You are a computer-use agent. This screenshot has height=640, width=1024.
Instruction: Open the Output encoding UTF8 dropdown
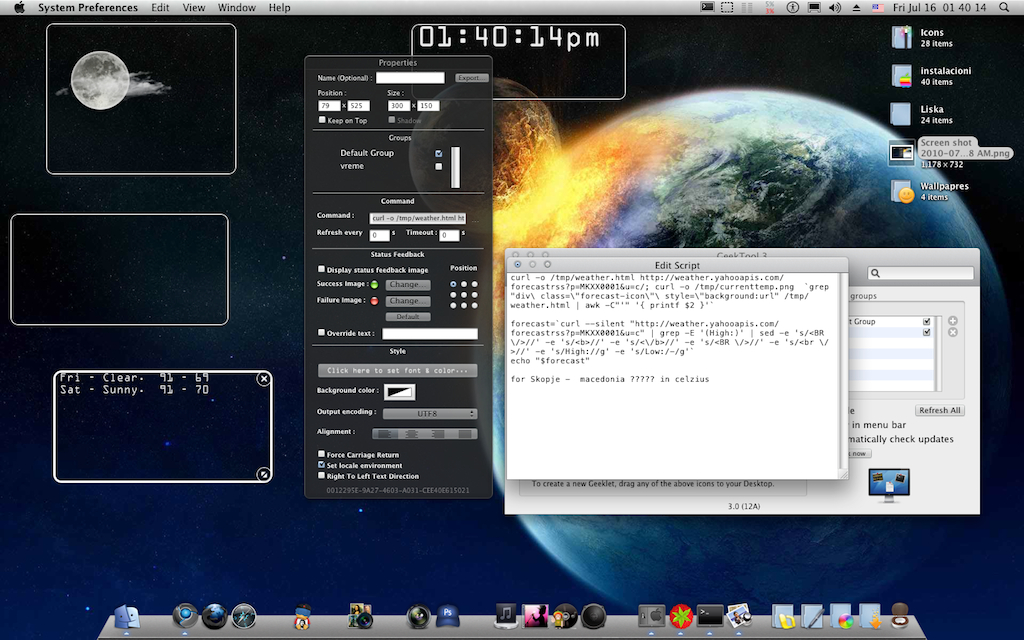tap(429, 413)
